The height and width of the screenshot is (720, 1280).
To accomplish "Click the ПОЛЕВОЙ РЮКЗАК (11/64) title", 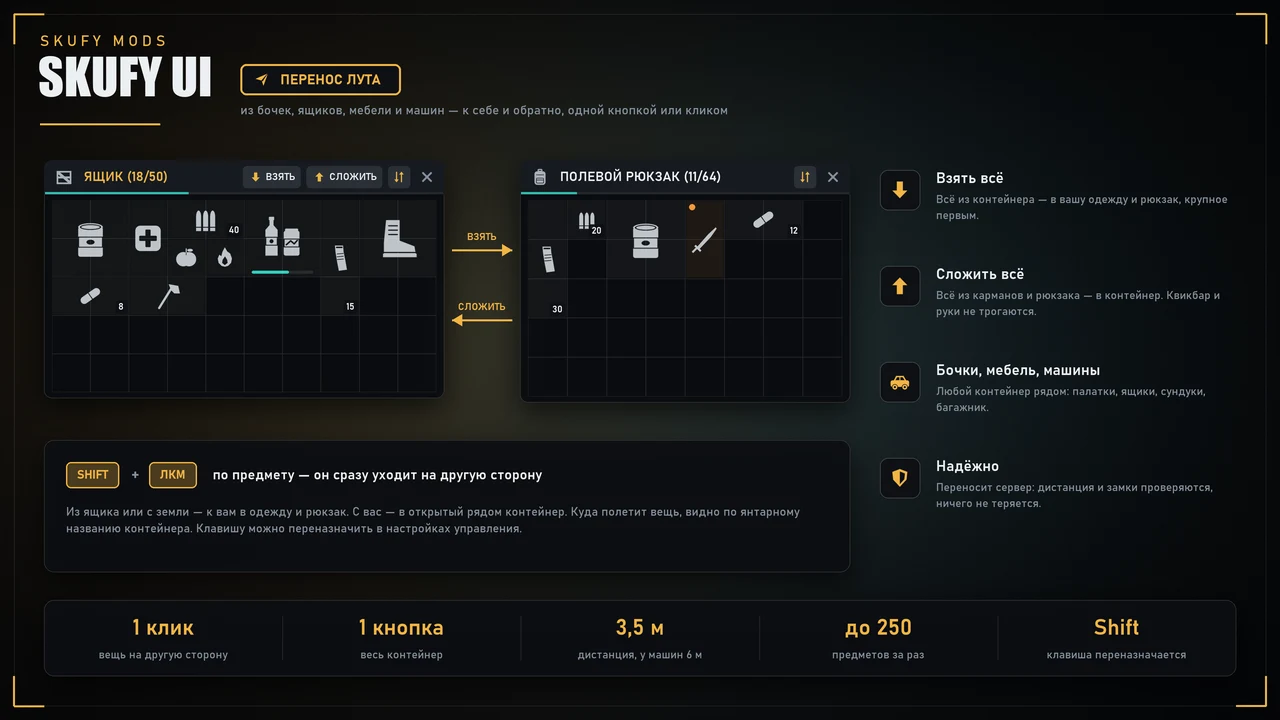I will (640, 177).
